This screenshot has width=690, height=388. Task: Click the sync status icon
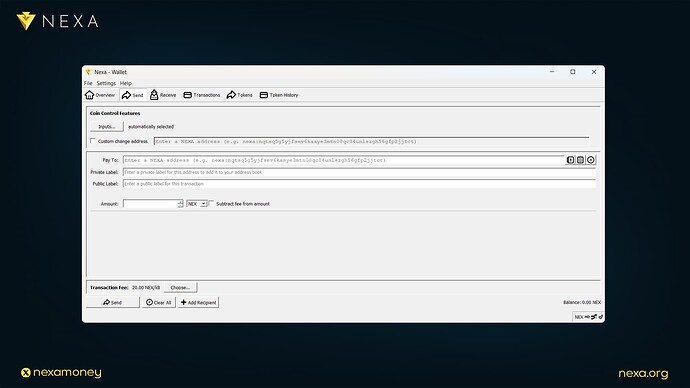coord(601,317)
